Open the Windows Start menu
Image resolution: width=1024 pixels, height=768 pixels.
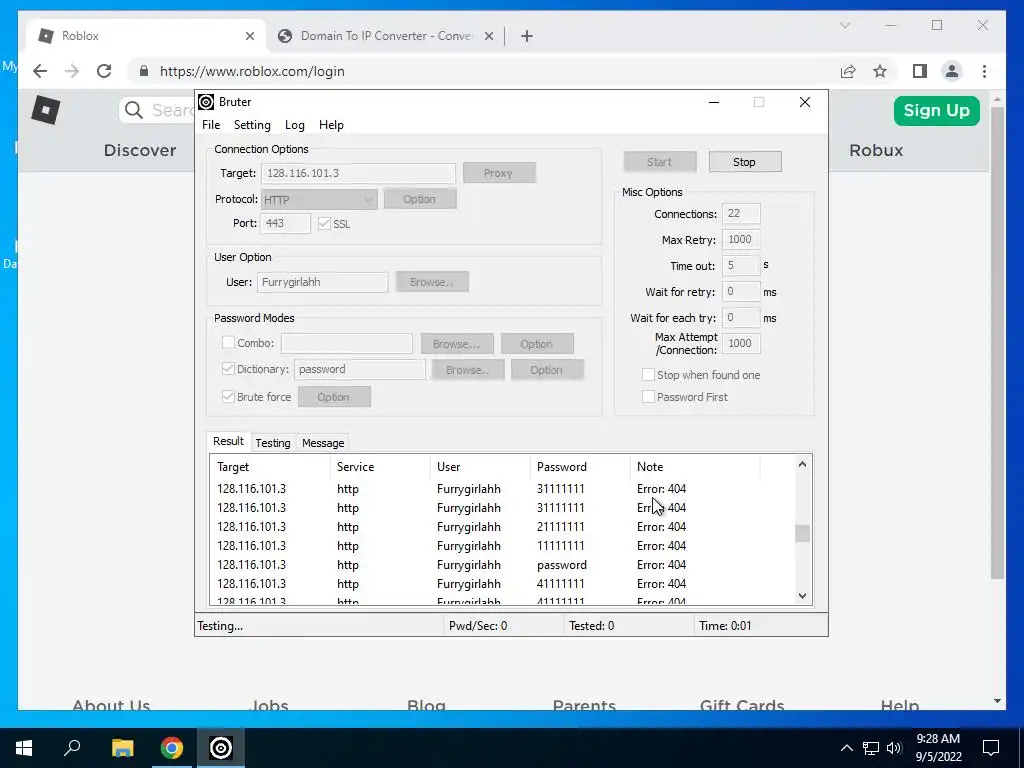click(x=24, y=748)
